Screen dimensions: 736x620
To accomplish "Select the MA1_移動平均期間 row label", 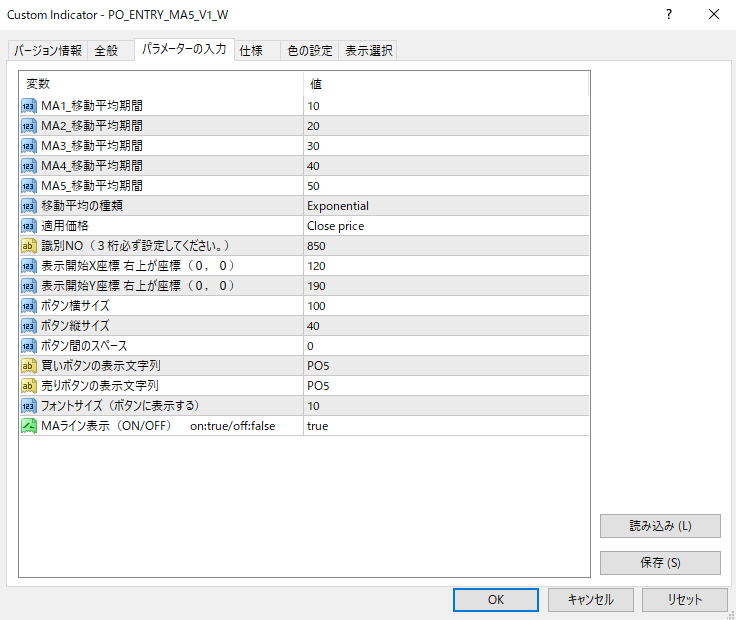I will pyautogui.click(x=92, y=106).
